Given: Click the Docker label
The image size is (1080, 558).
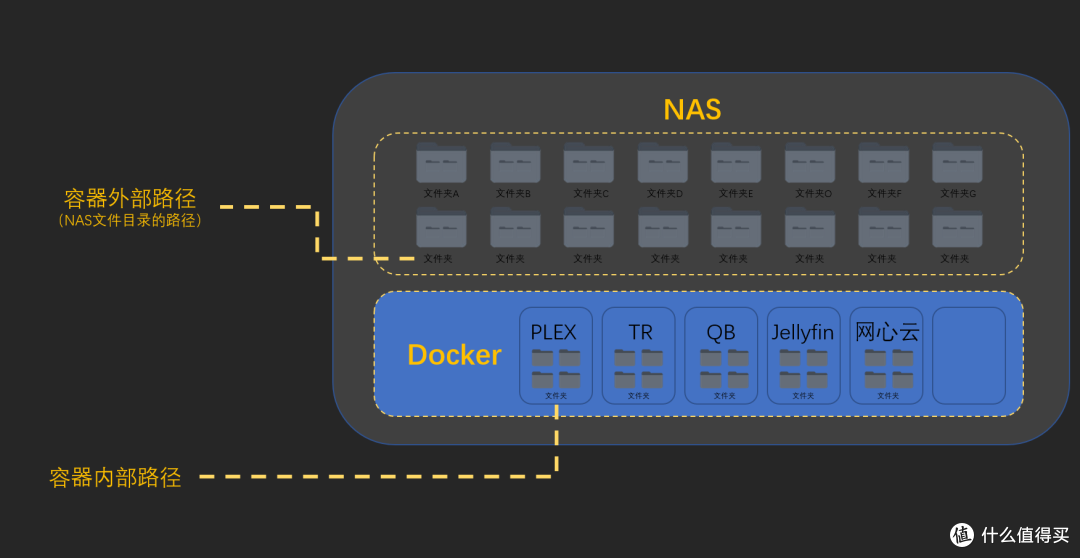Looking at the screenshot, I should pos(454,355).
